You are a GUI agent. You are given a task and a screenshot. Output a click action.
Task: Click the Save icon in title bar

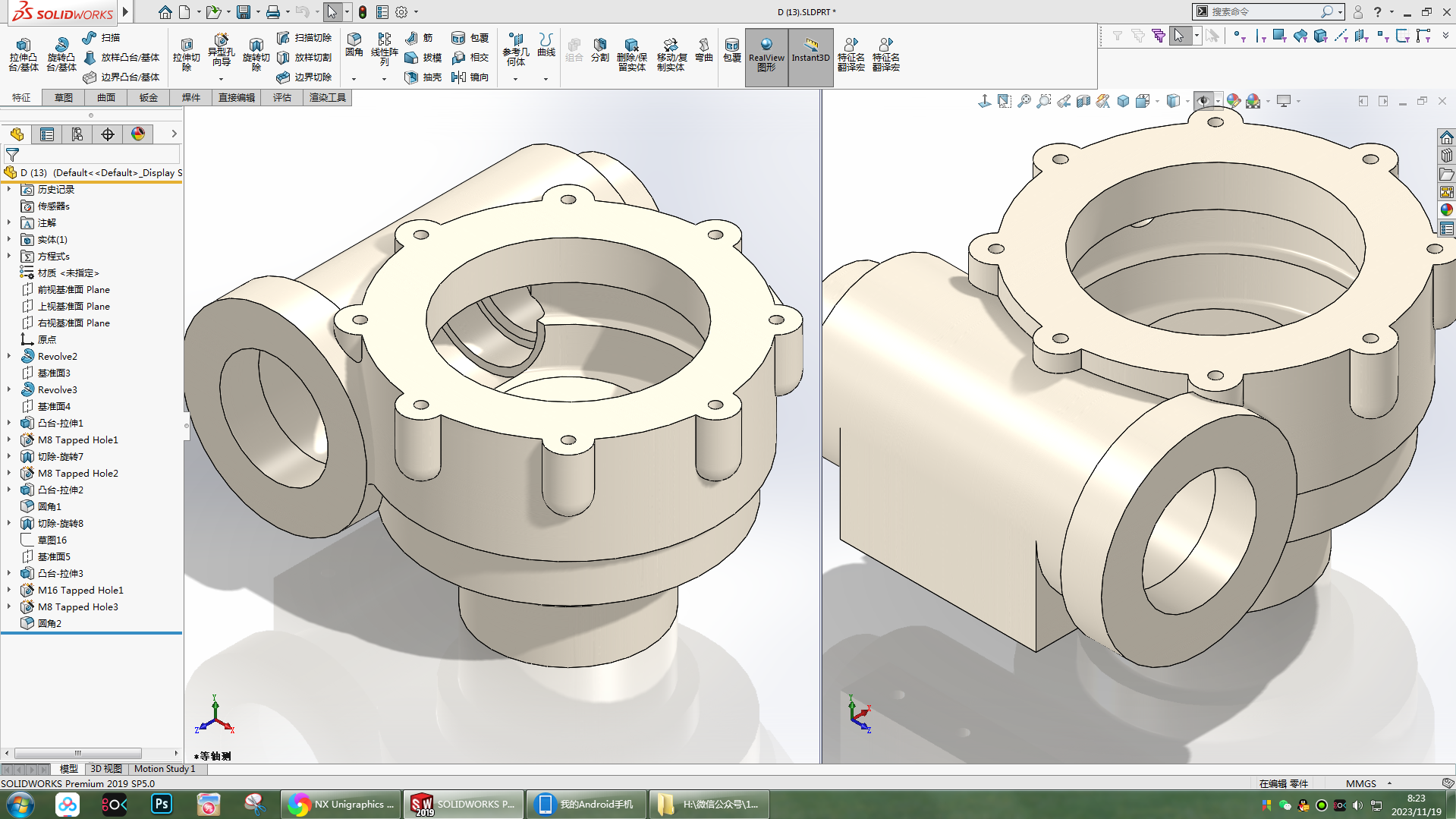pyautogui.click(x=244, y=12)
